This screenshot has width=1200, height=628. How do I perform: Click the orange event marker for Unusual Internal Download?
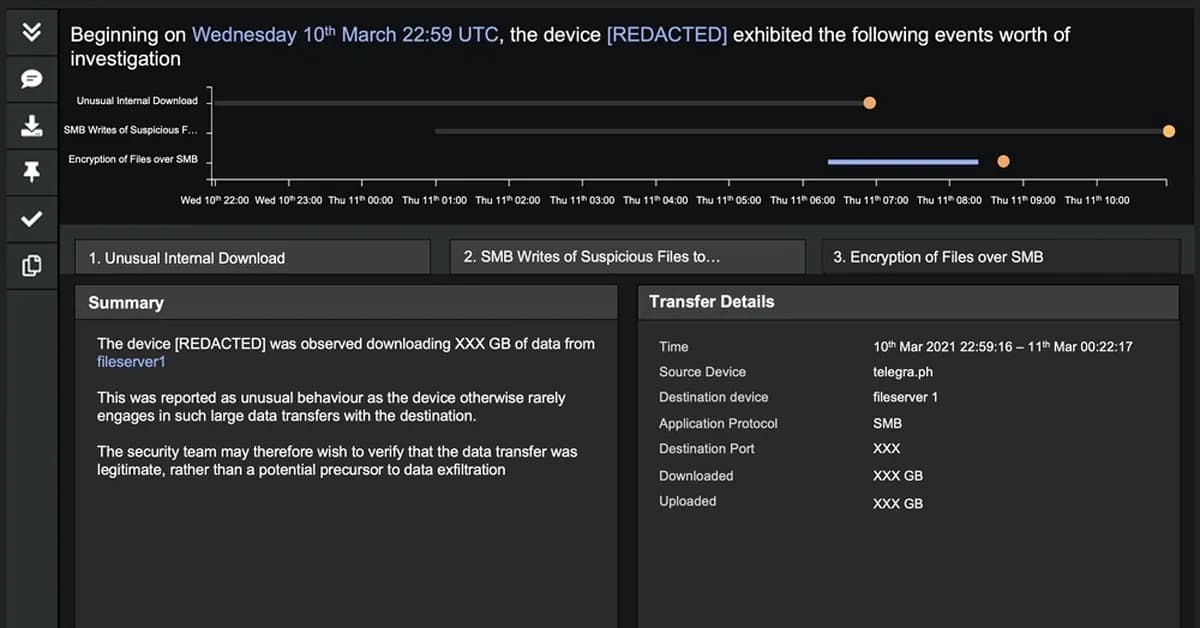[x=869, y=102]
